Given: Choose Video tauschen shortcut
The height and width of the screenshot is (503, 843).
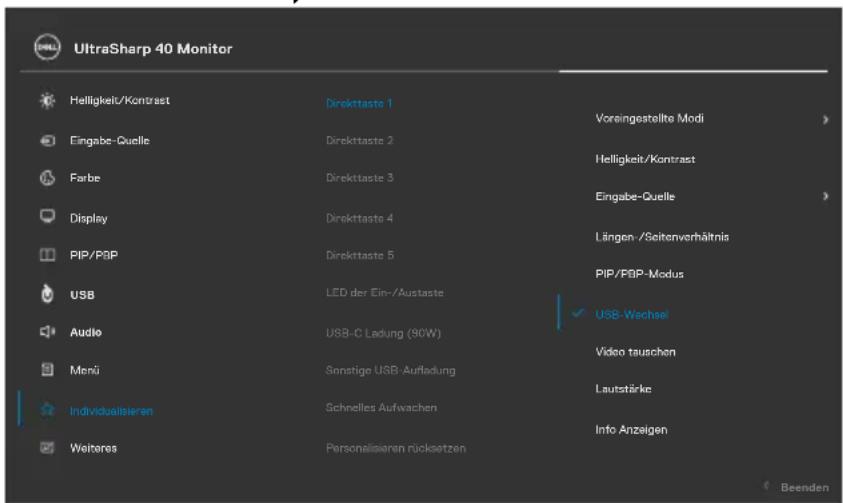Looking at the screenshot, I should point(635,352).
